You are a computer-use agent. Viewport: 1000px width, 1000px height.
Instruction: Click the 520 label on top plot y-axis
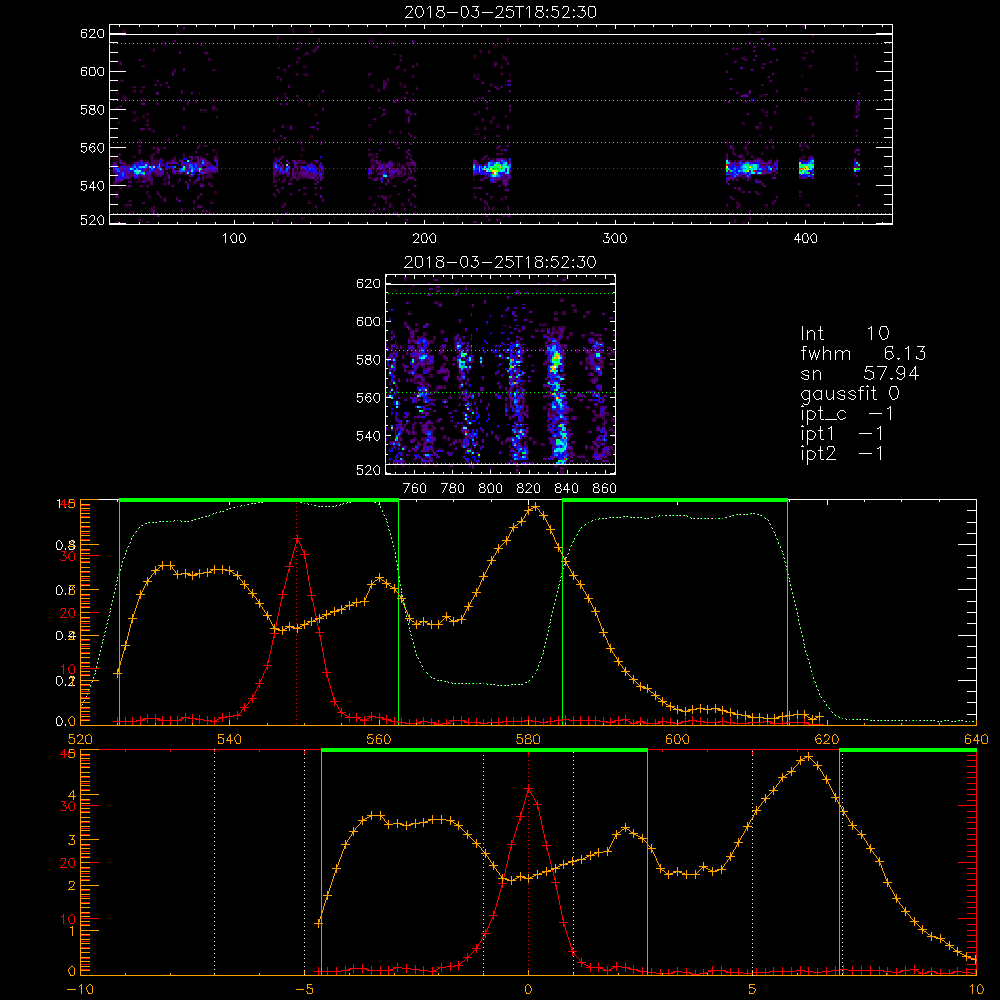(92, 220)
